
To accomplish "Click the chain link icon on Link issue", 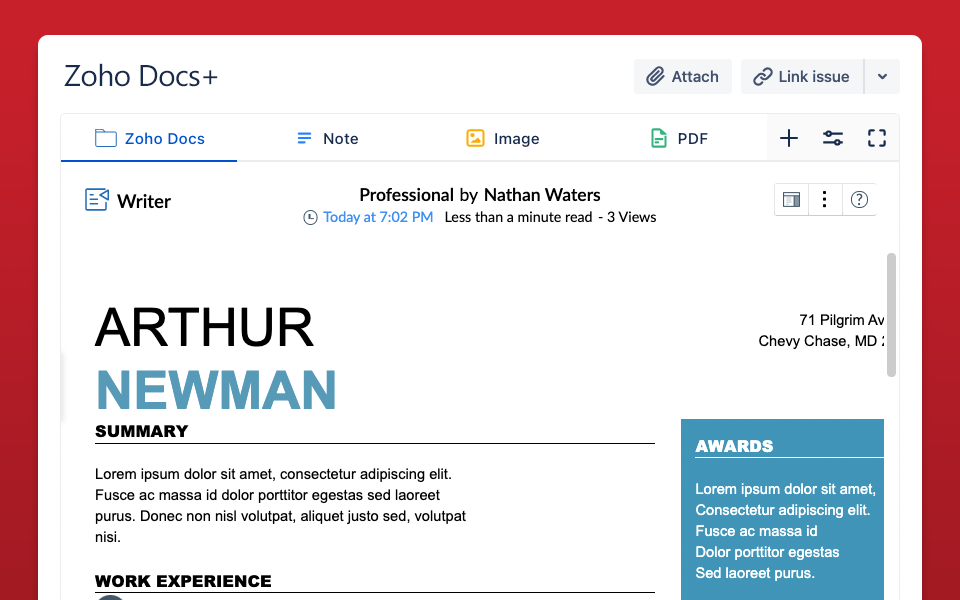I will (762, 77).
